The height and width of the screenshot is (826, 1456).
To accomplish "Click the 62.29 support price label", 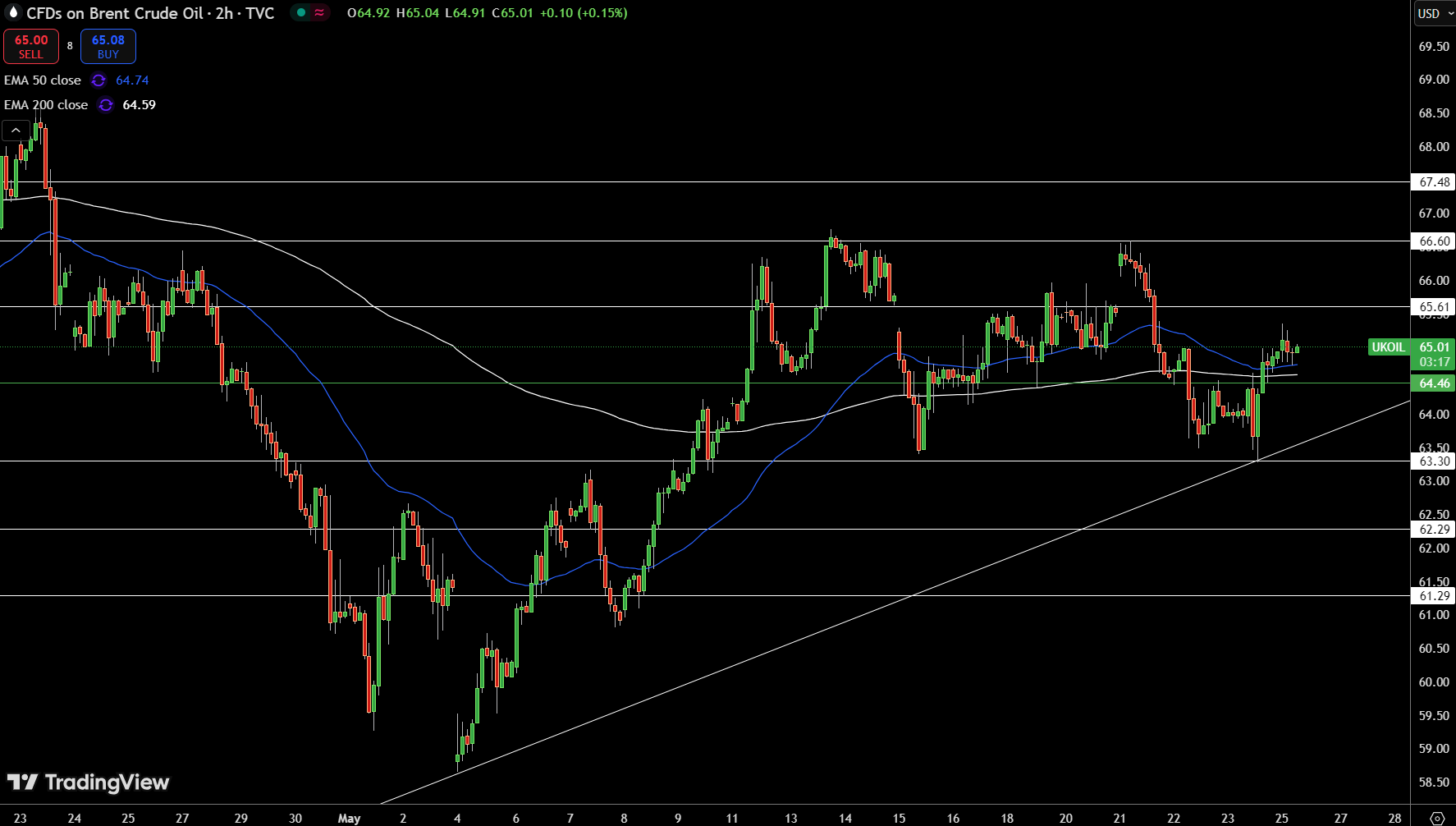I will [x=1434, y=530].
